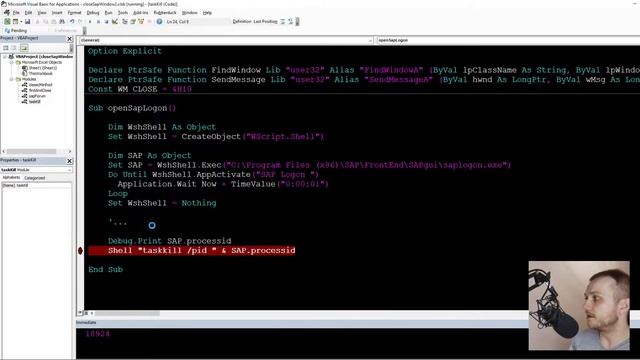Click the View Microsoft Excel toolbar icon
Image resolution: width=640 pixels, height=360 pixels.
(7, 21)
